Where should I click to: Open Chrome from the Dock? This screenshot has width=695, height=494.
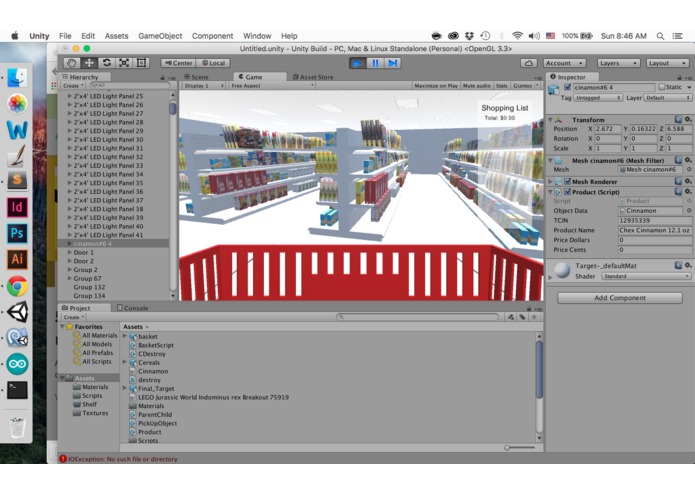pos(17,286)
